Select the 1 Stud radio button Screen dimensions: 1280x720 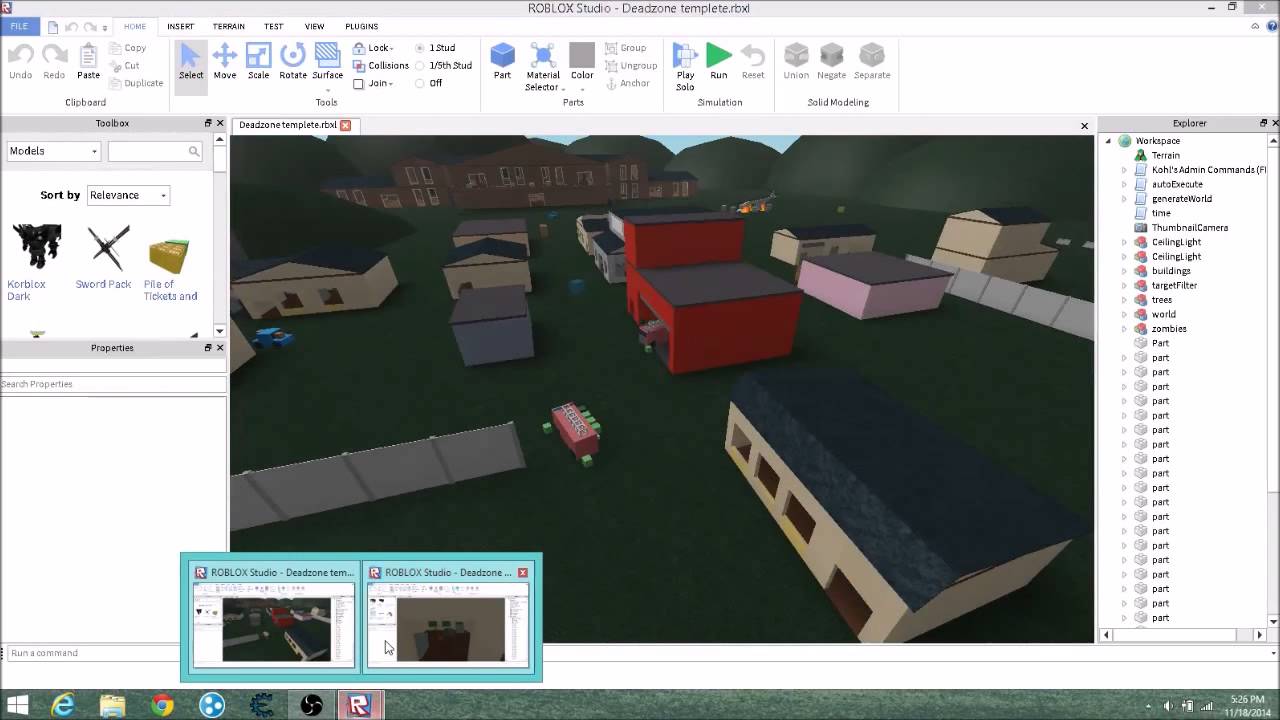tap(420, 48)
